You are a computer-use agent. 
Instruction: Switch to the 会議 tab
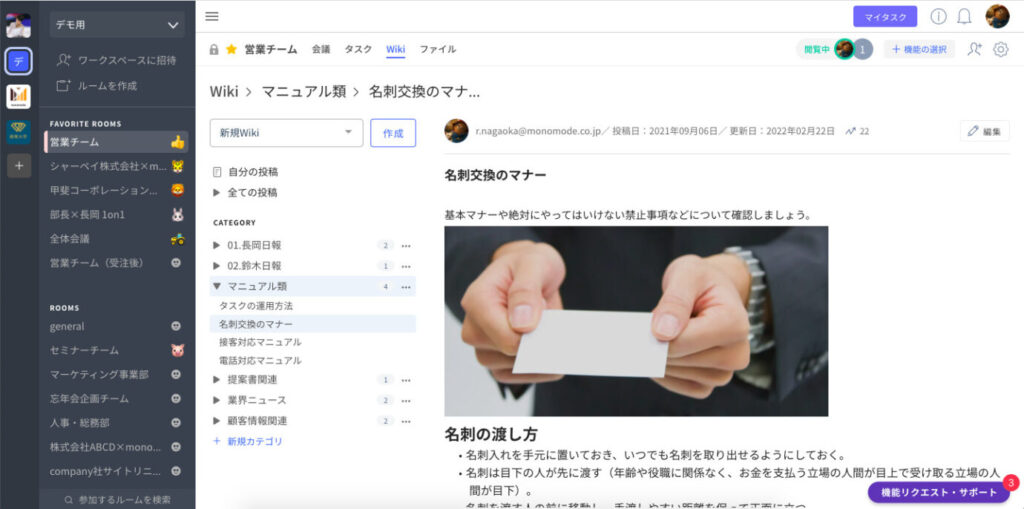click(x=321, y=49)
